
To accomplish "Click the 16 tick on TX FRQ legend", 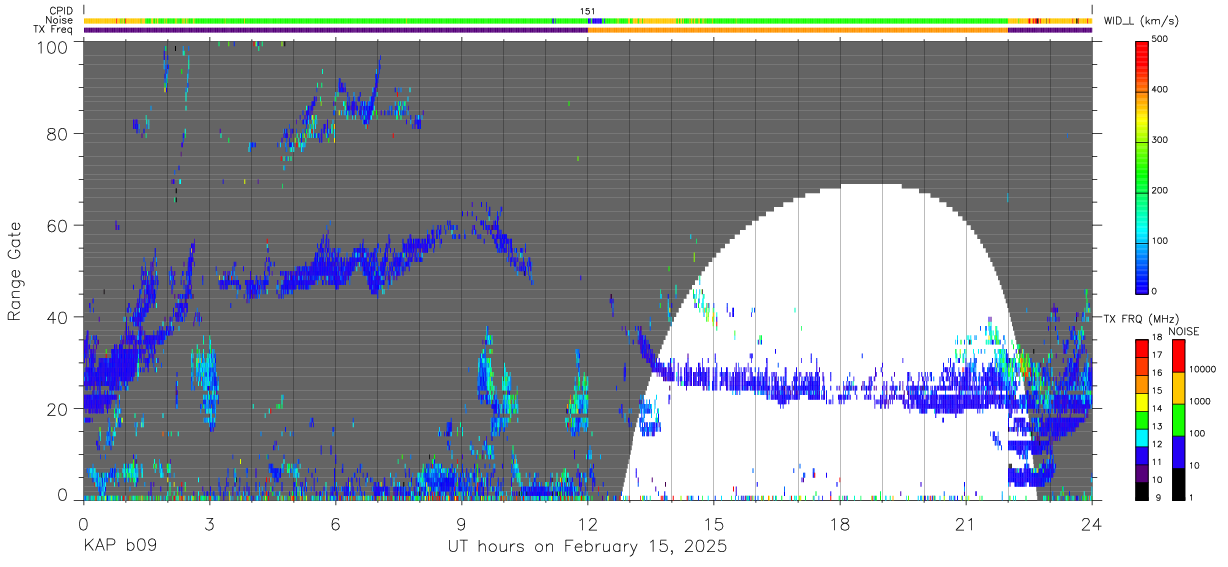I will click(x=1159, y=374).
